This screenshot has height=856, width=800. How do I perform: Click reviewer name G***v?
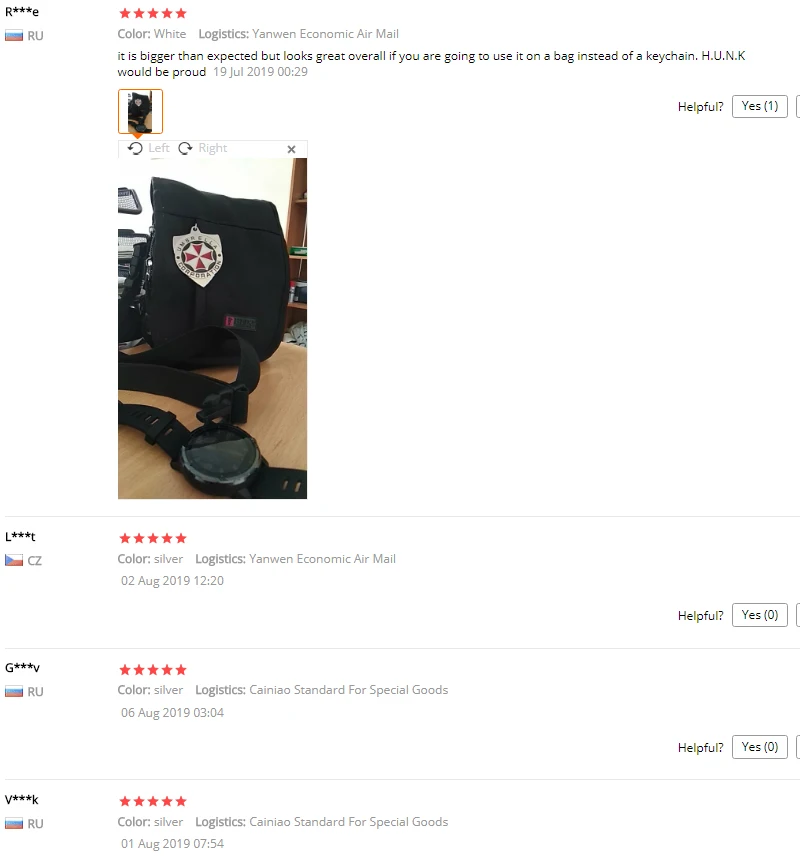(x=22, y=668)
